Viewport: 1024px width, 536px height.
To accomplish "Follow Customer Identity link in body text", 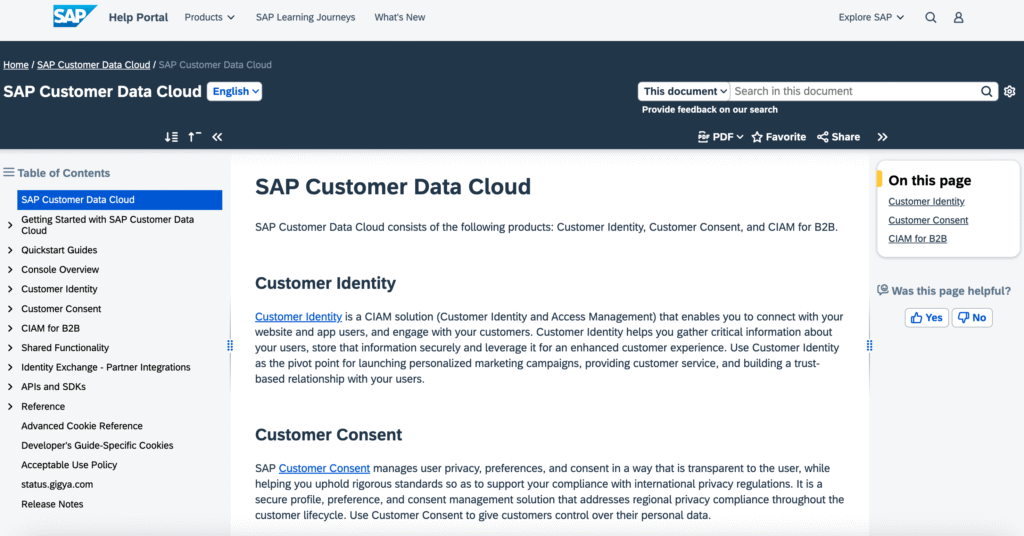I will click(298, 317).
